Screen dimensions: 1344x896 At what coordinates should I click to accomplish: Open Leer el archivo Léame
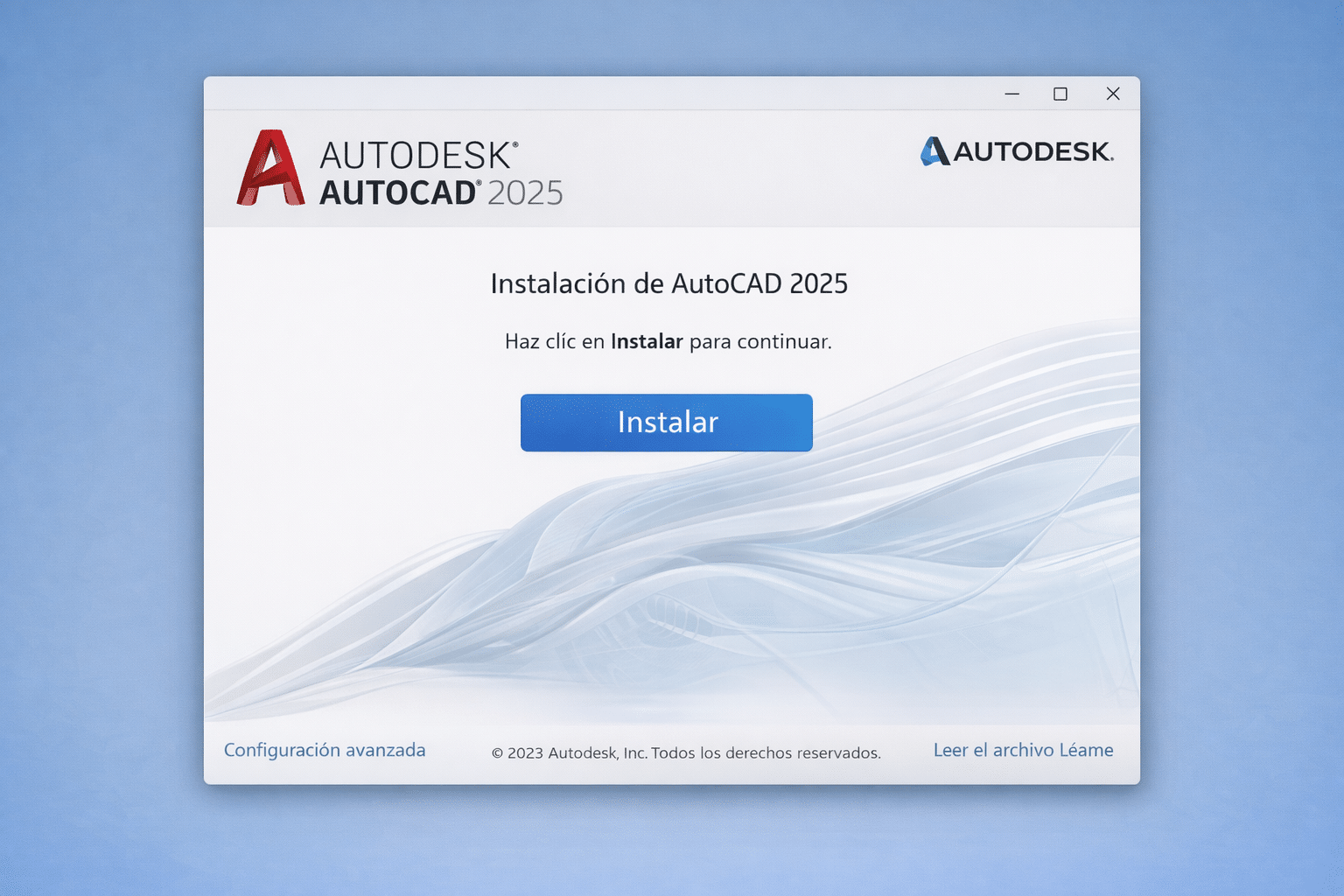[x=1023, y=750]
